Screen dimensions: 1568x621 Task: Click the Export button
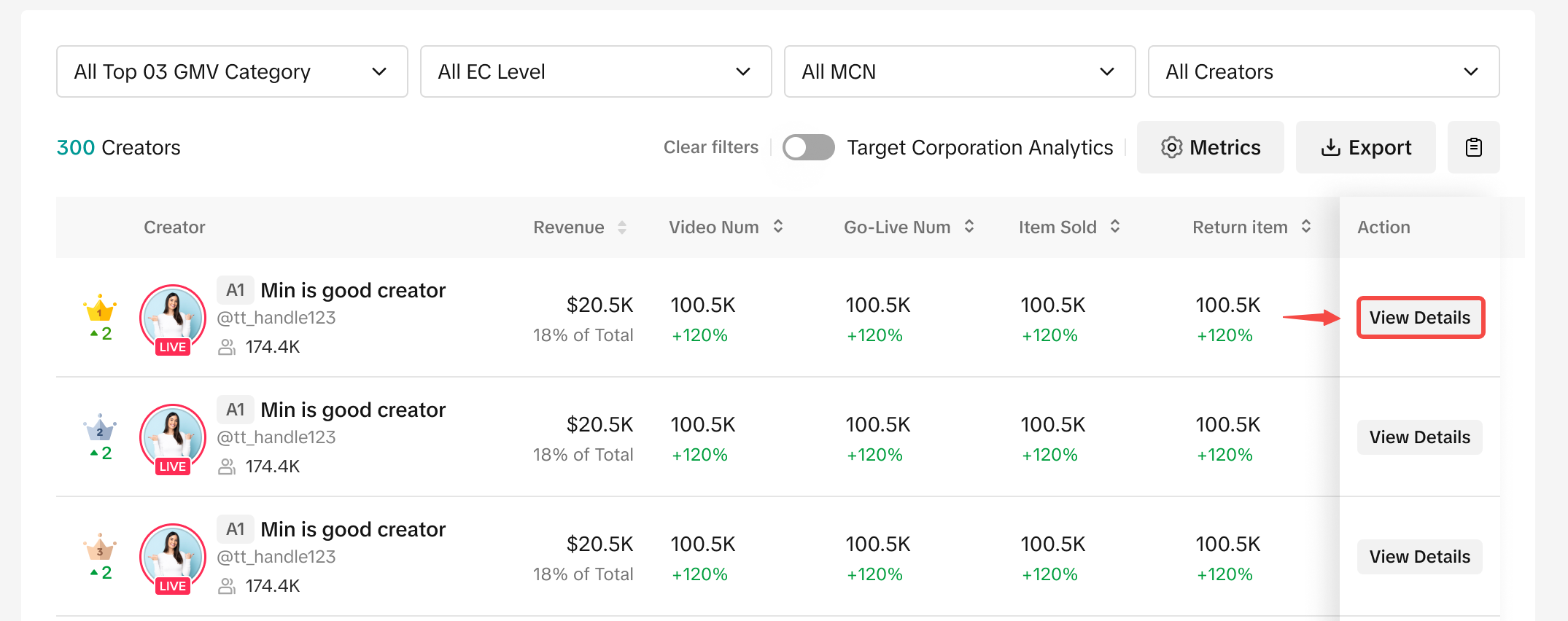1365,147
